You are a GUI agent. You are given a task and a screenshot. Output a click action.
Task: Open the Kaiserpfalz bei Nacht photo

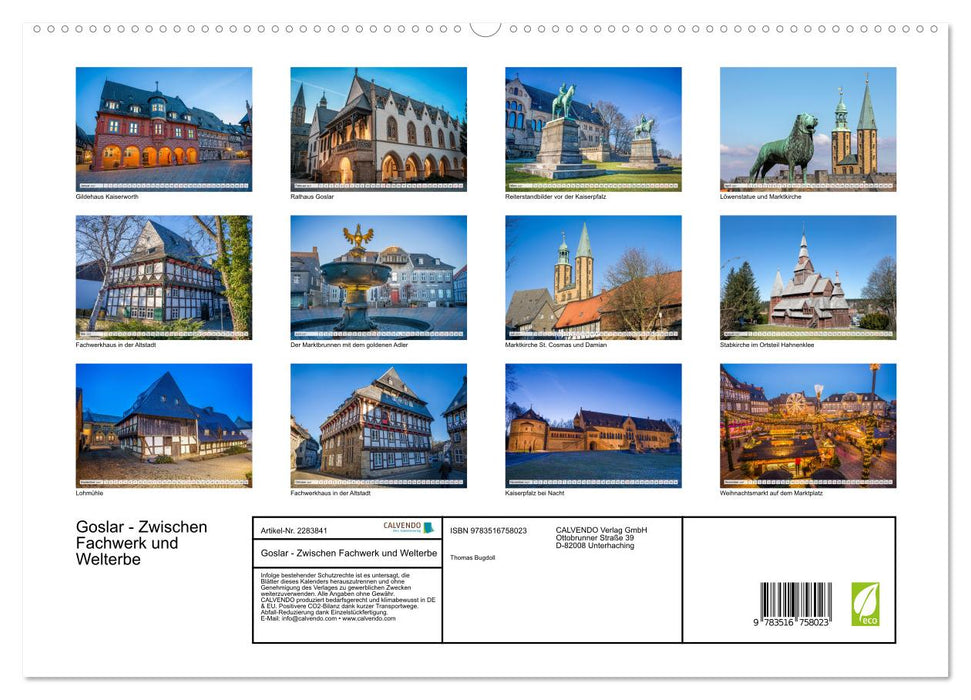[593, 426]
